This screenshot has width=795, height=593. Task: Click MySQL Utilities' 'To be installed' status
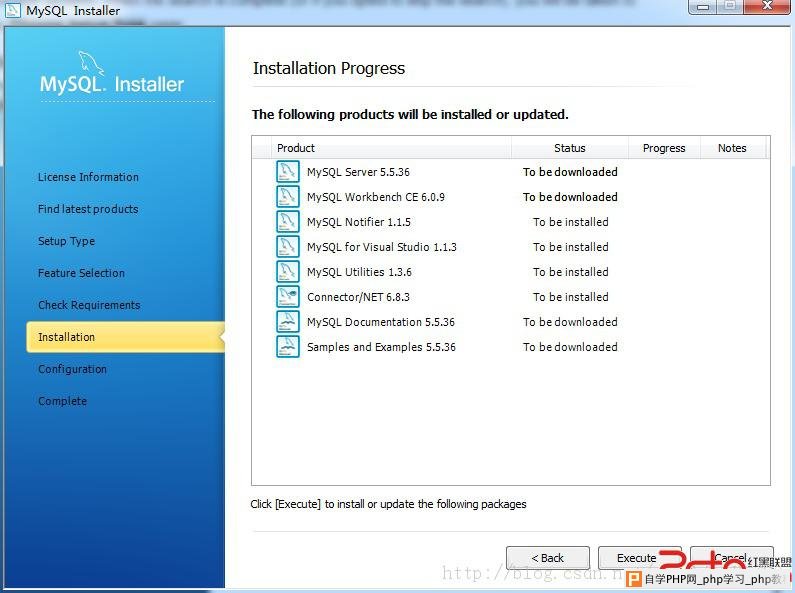coord(571,272)
